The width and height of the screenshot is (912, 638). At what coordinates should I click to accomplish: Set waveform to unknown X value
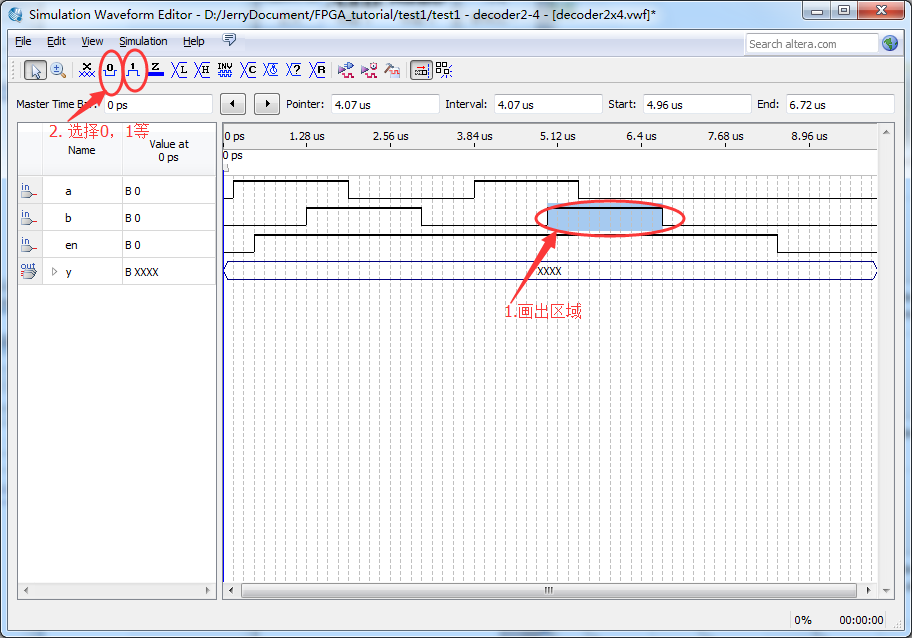point(85,70)
